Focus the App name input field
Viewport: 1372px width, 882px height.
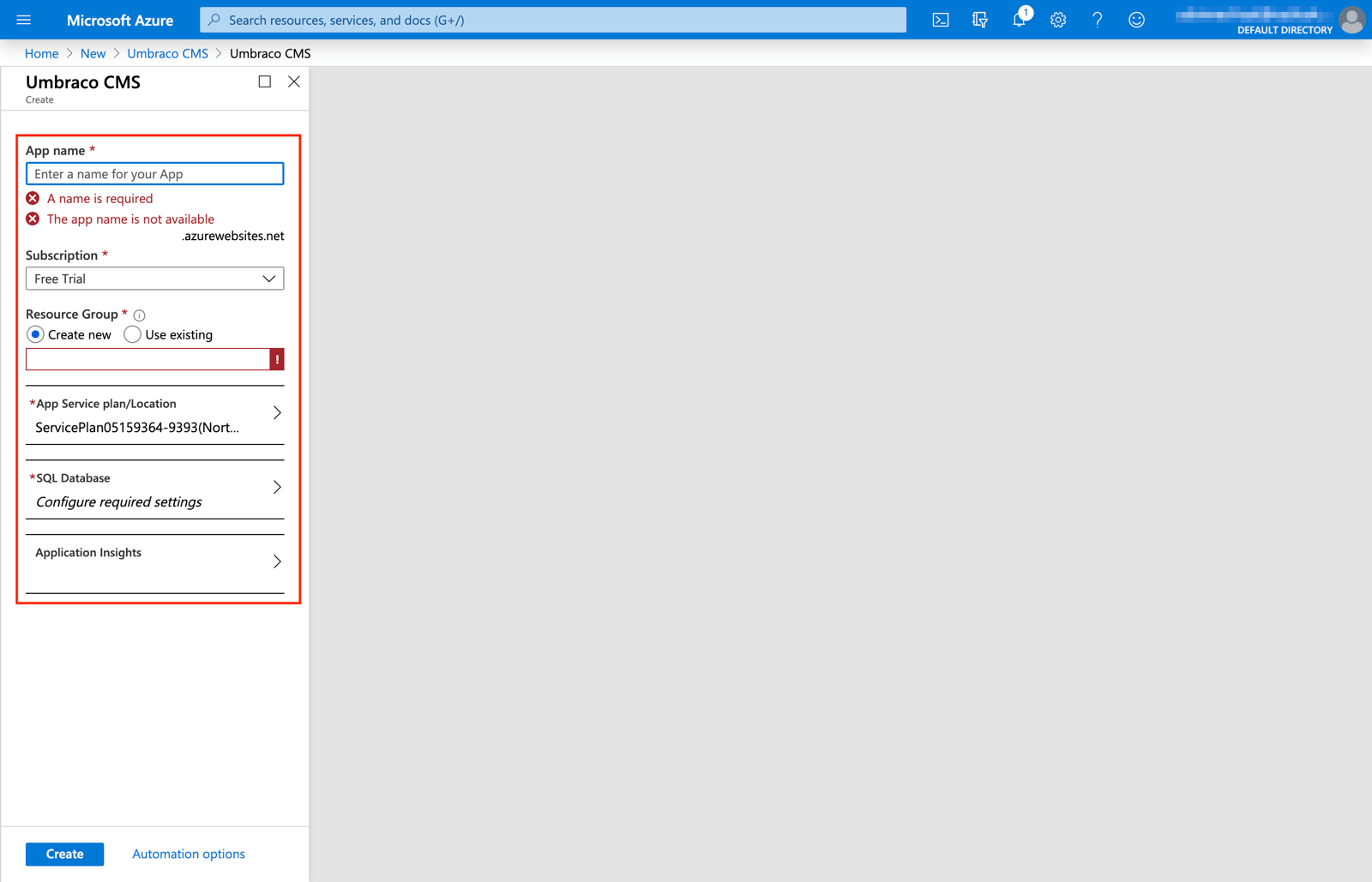(x=155, y=174)
